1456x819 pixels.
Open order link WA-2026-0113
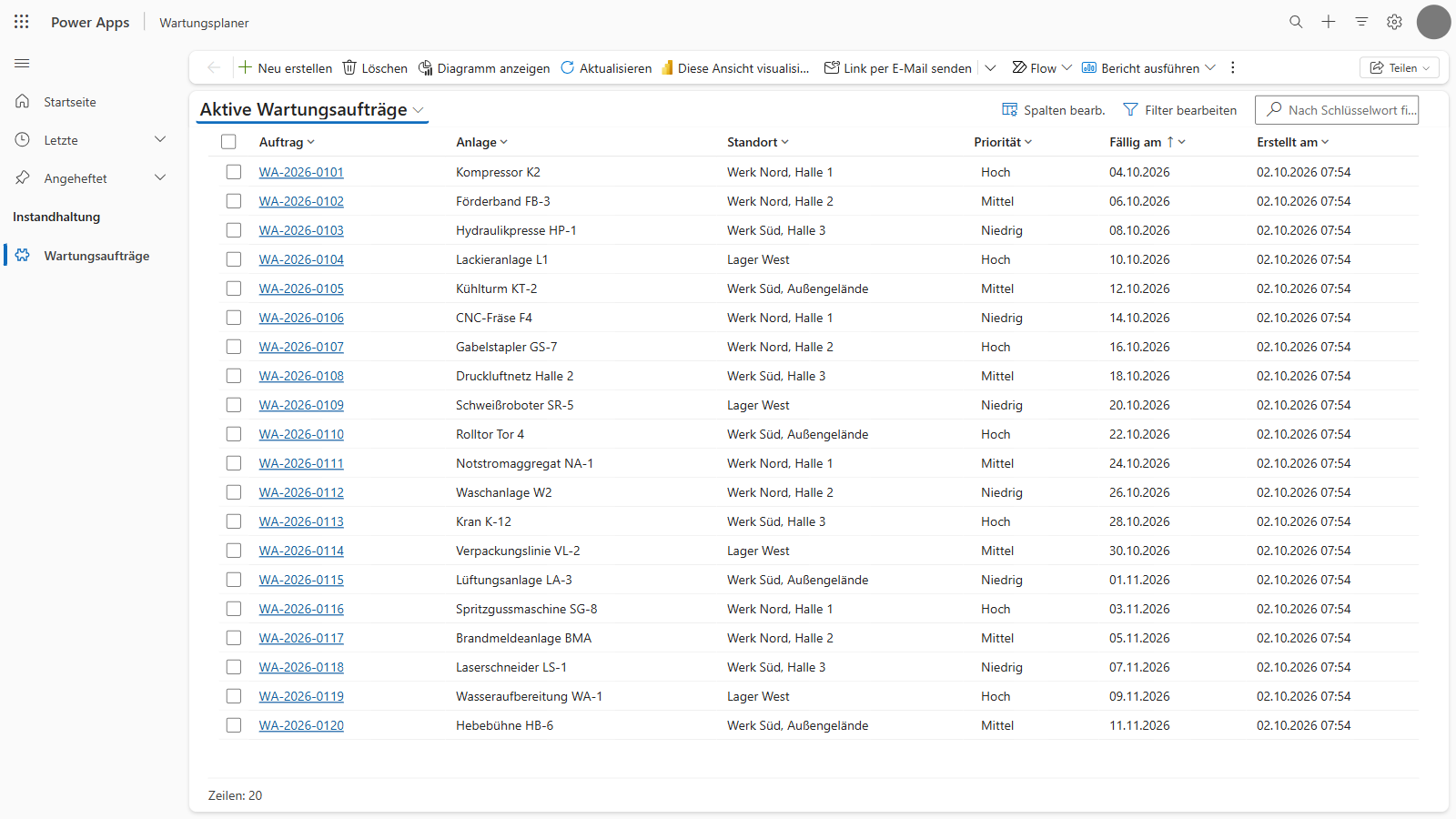point(301,521)
